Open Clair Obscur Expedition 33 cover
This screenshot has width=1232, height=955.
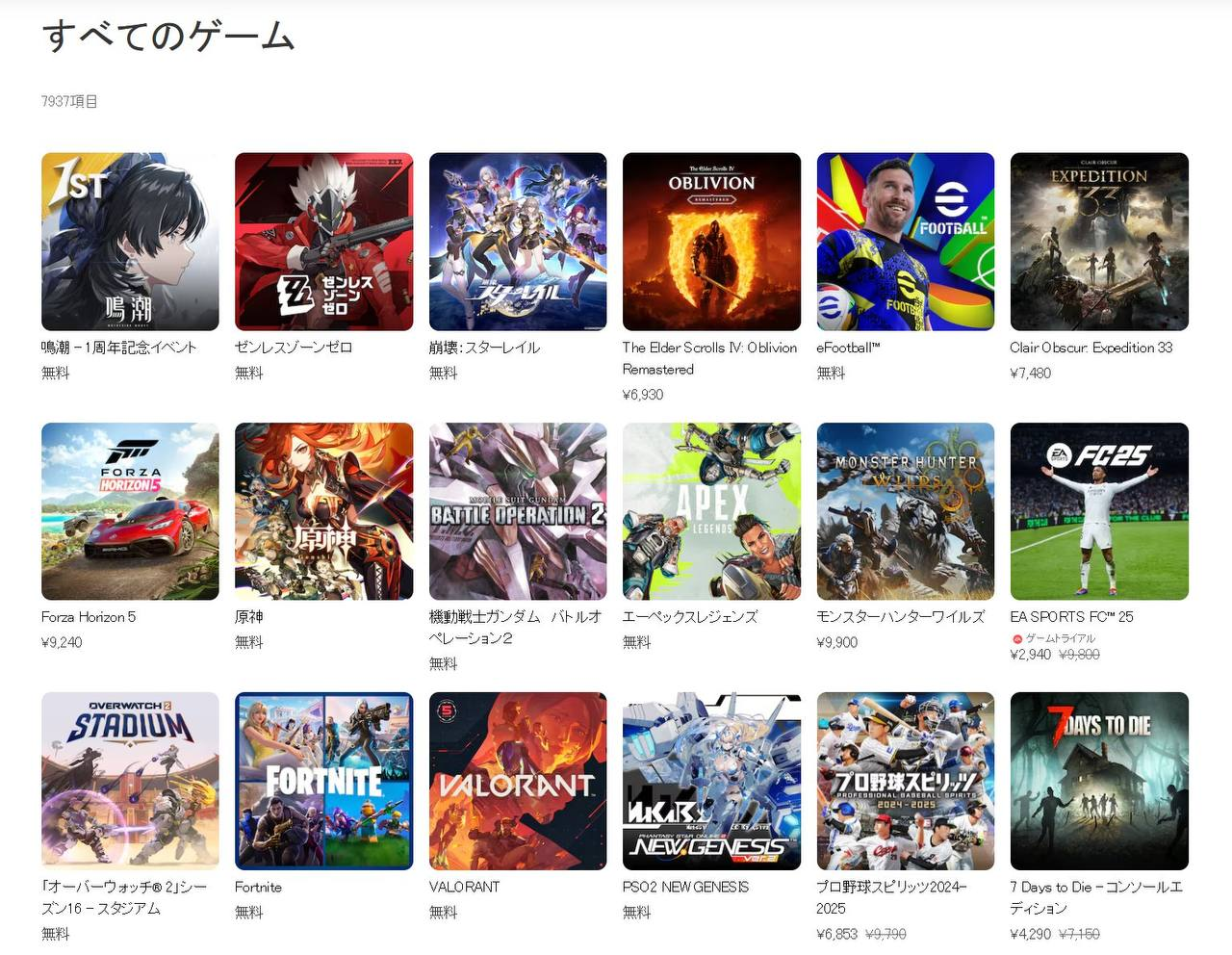[1099, 242]
